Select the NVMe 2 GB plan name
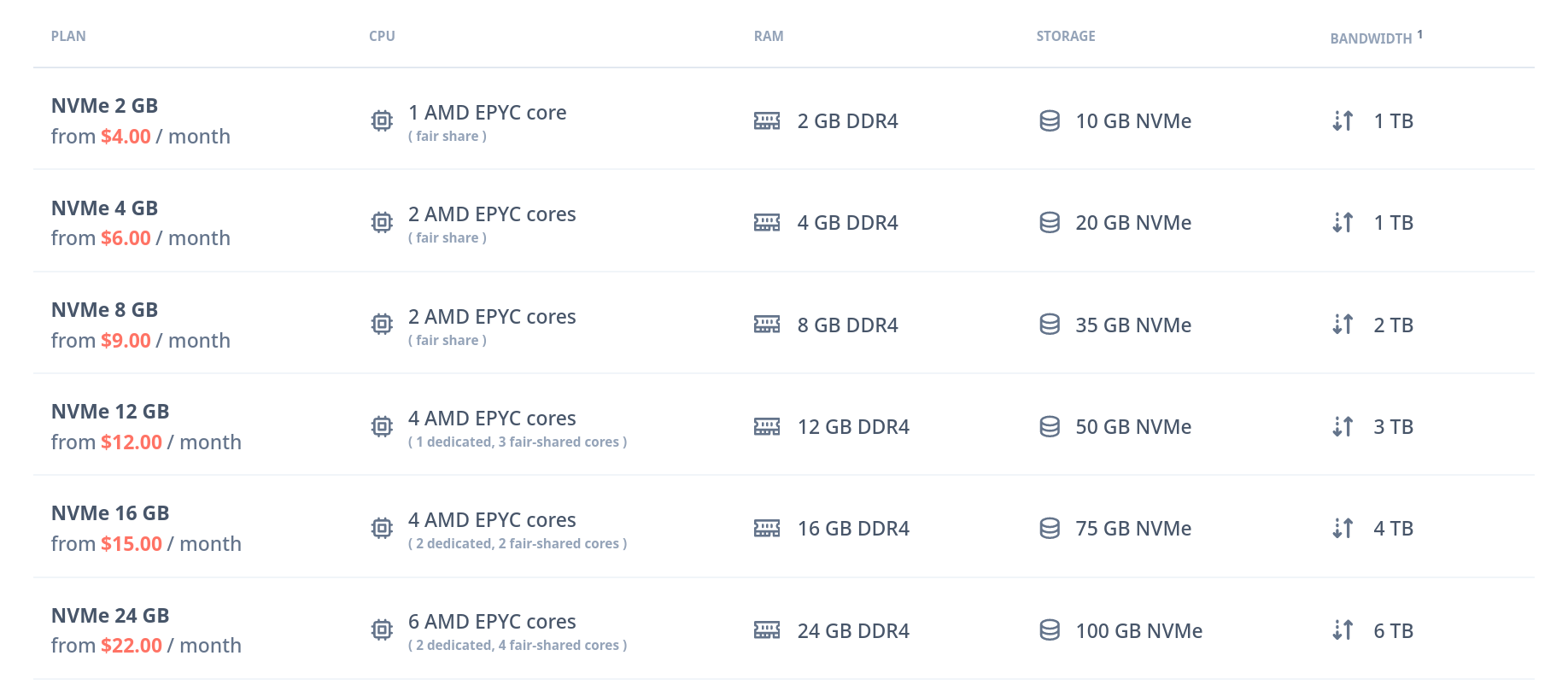 [104, 106]
